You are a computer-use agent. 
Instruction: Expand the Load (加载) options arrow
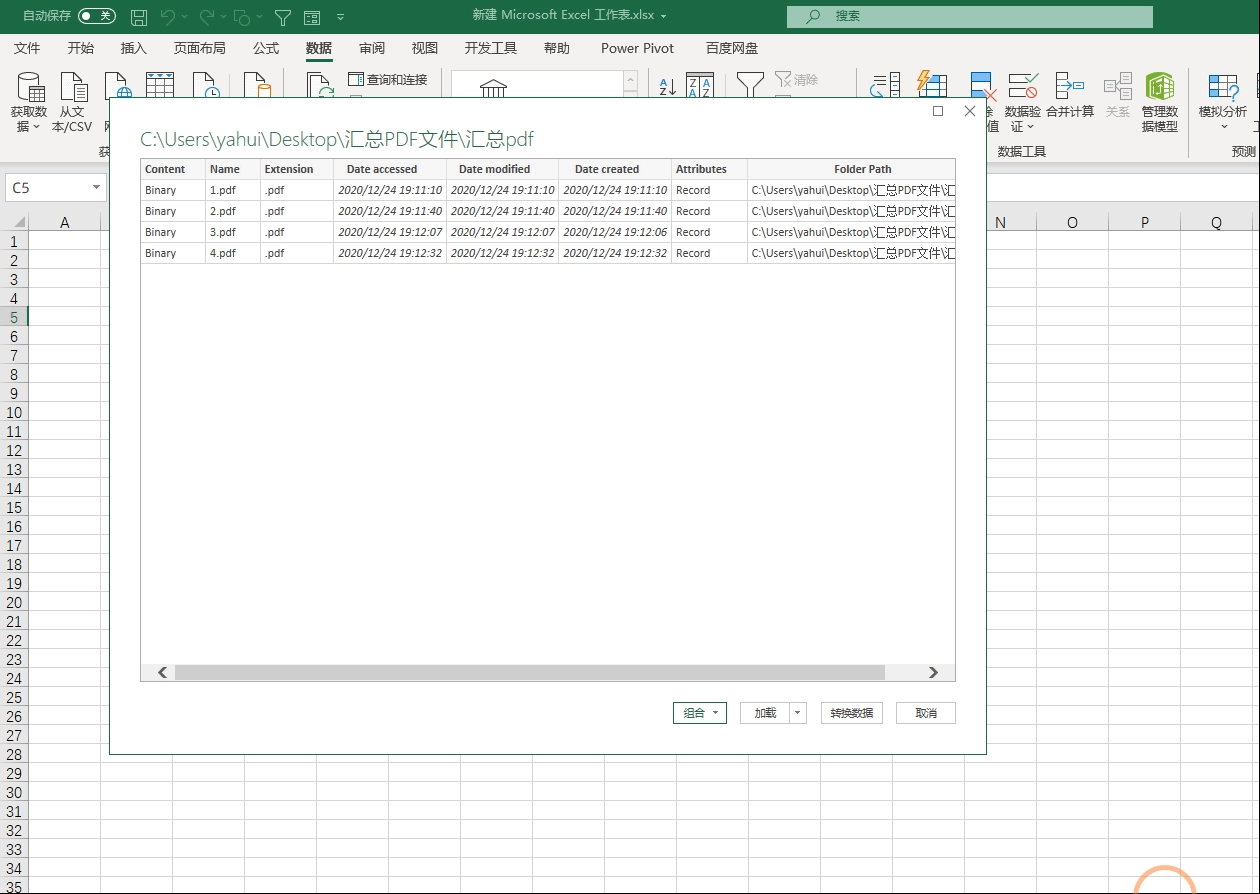pos(798,713)
